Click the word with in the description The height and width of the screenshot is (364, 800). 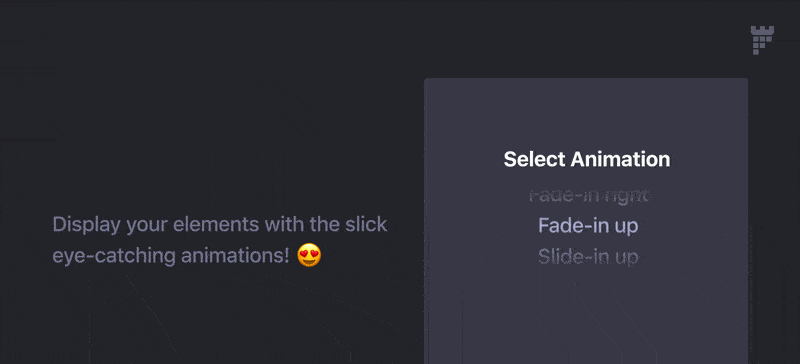coord(303,225)
